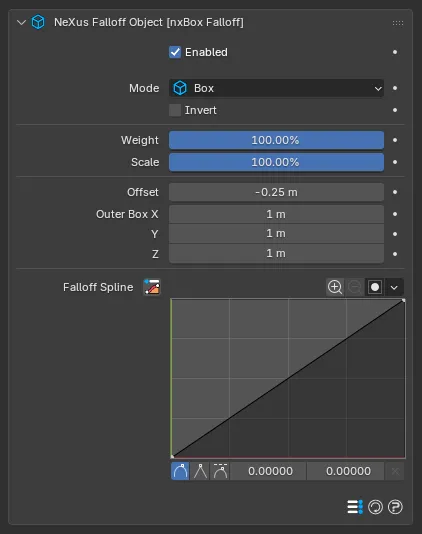Click the animate dot beside Mode

tap(395, 88)
